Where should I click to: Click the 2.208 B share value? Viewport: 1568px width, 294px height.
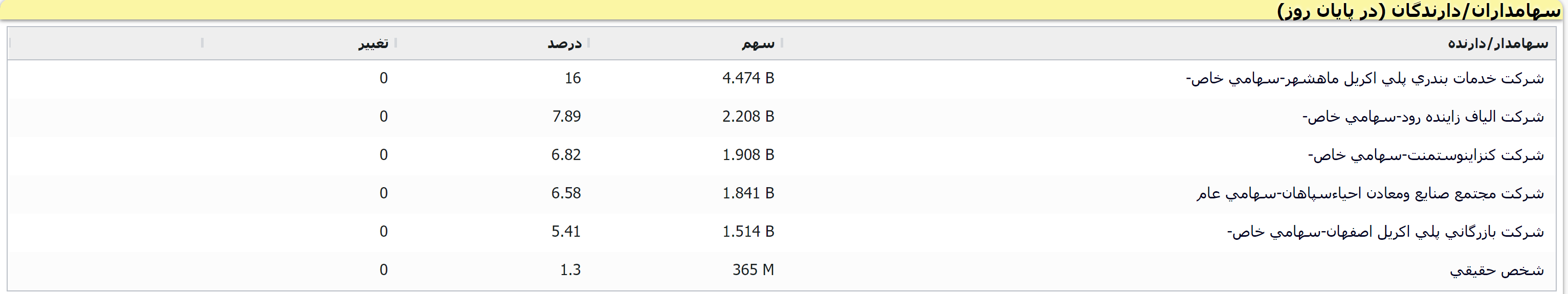click(747, 117)
